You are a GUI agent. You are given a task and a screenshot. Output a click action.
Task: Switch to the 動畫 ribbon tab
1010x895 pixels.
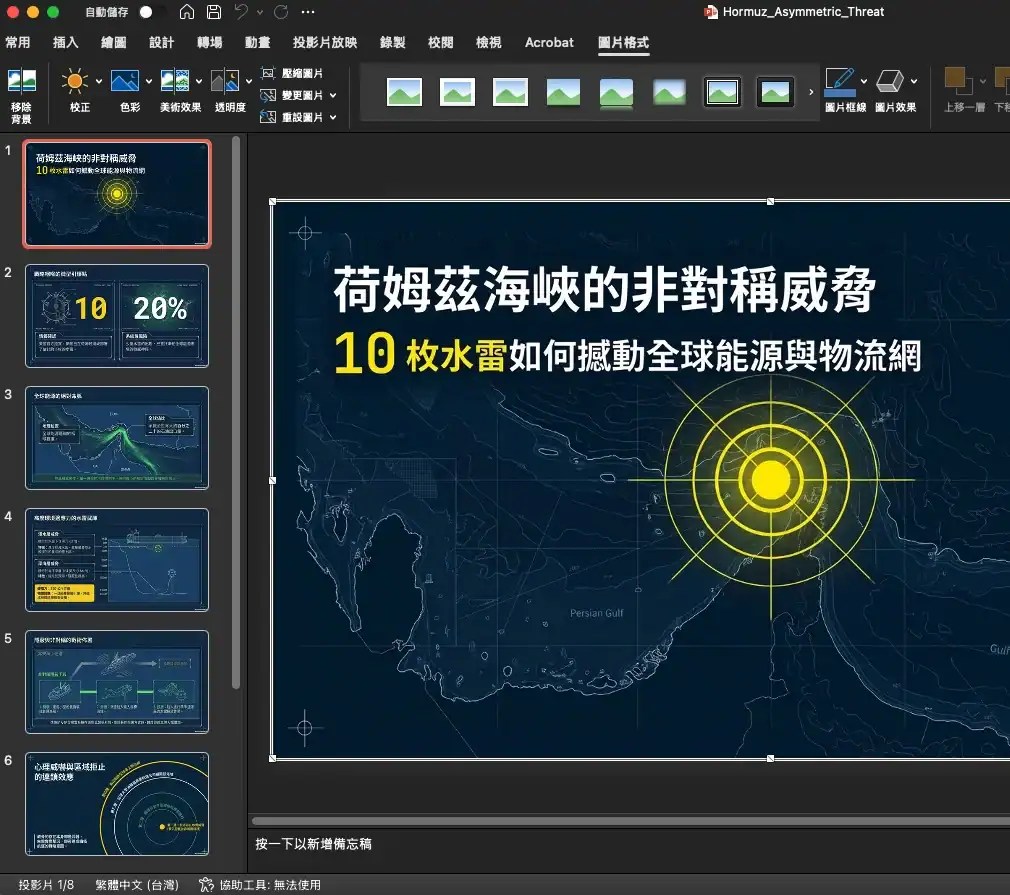click(x=257, y=43)
